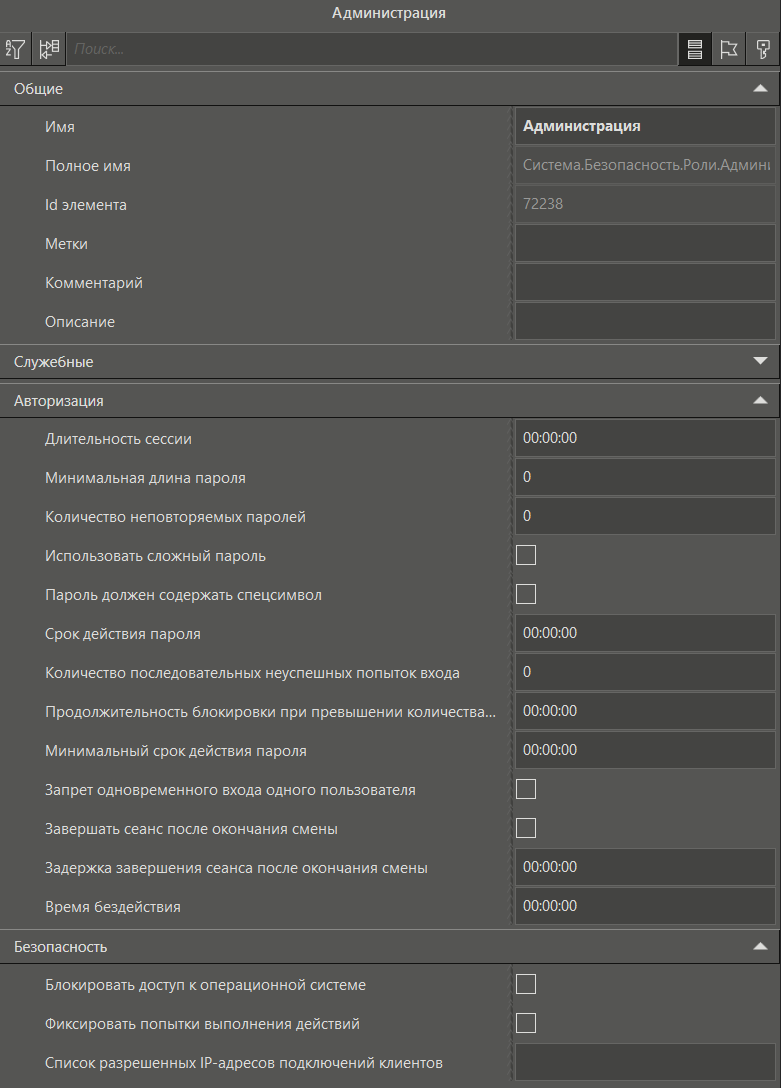Click the search field 'Поиск...'
The height and width of the screenshot is (1088, 781).
[370, 49]
